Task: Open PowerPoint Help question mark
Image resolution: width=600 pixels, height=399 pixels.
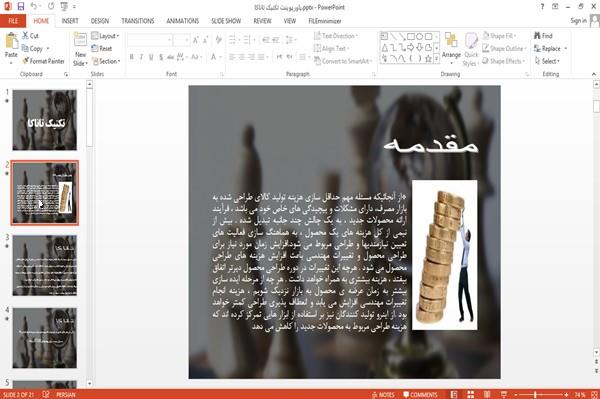Action: (542, 7)
